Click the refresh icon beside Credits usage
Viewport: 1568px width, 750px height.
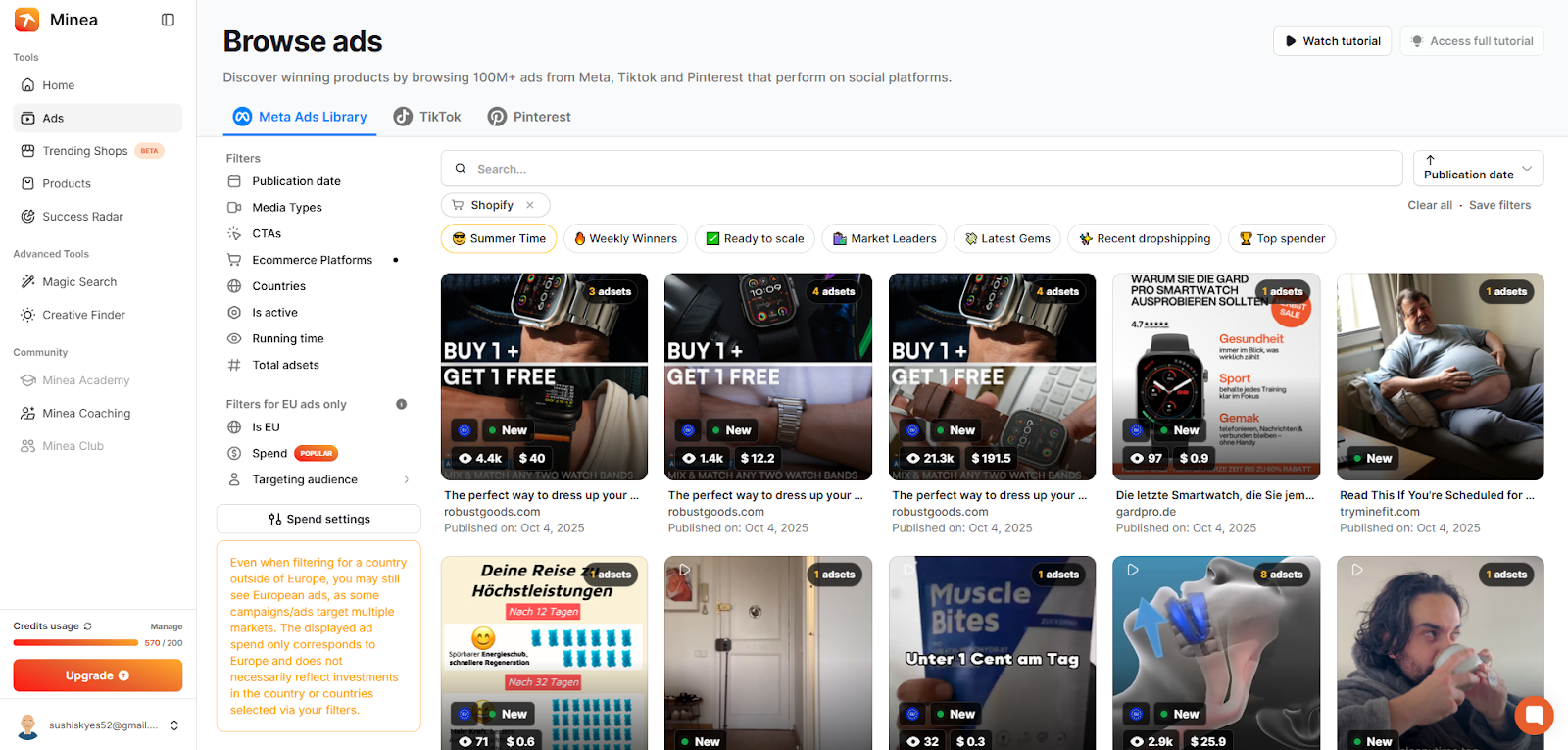88,626
